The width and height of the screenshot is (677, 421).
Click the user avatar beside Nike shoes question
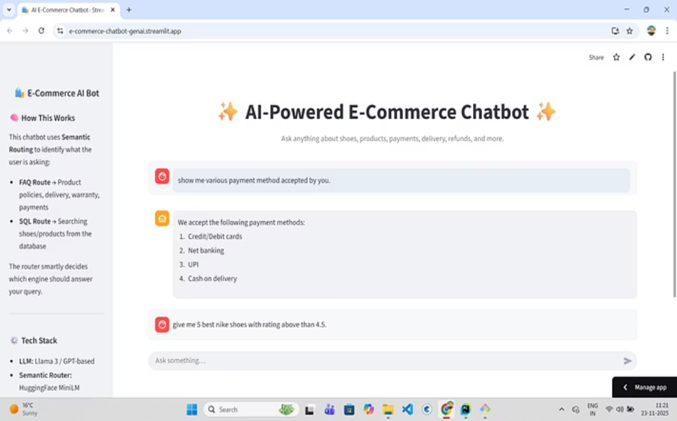pos(162,324)
